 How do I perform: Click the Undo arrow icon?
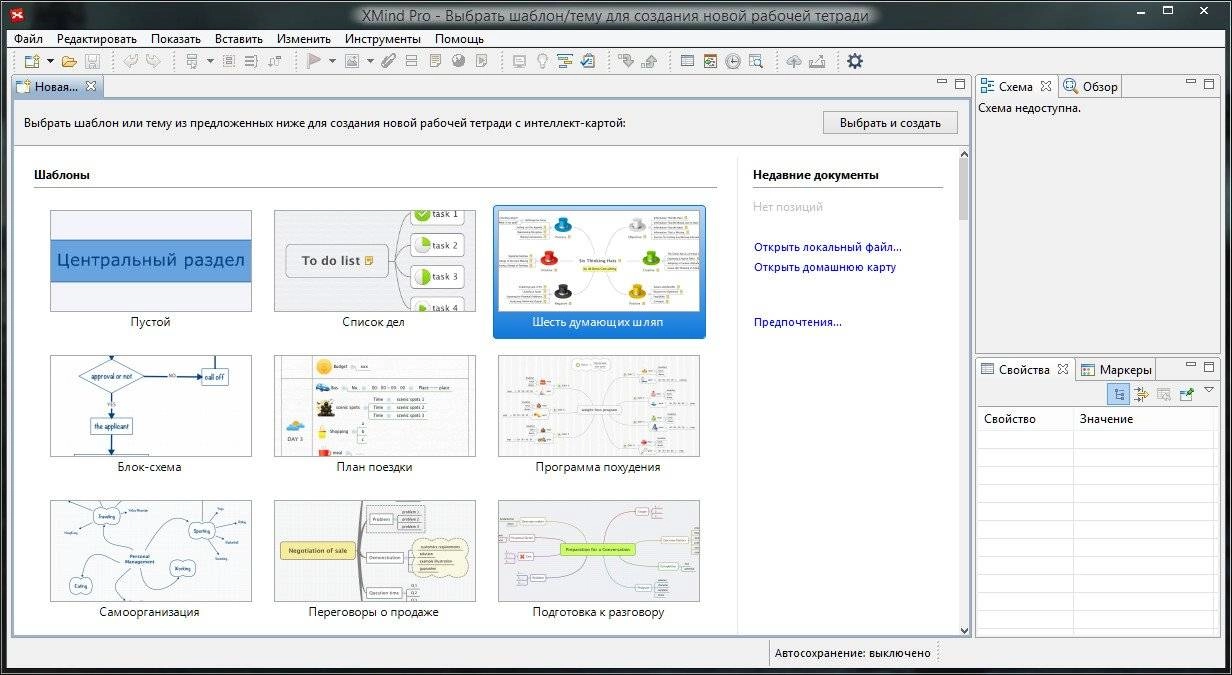[130, 61]
